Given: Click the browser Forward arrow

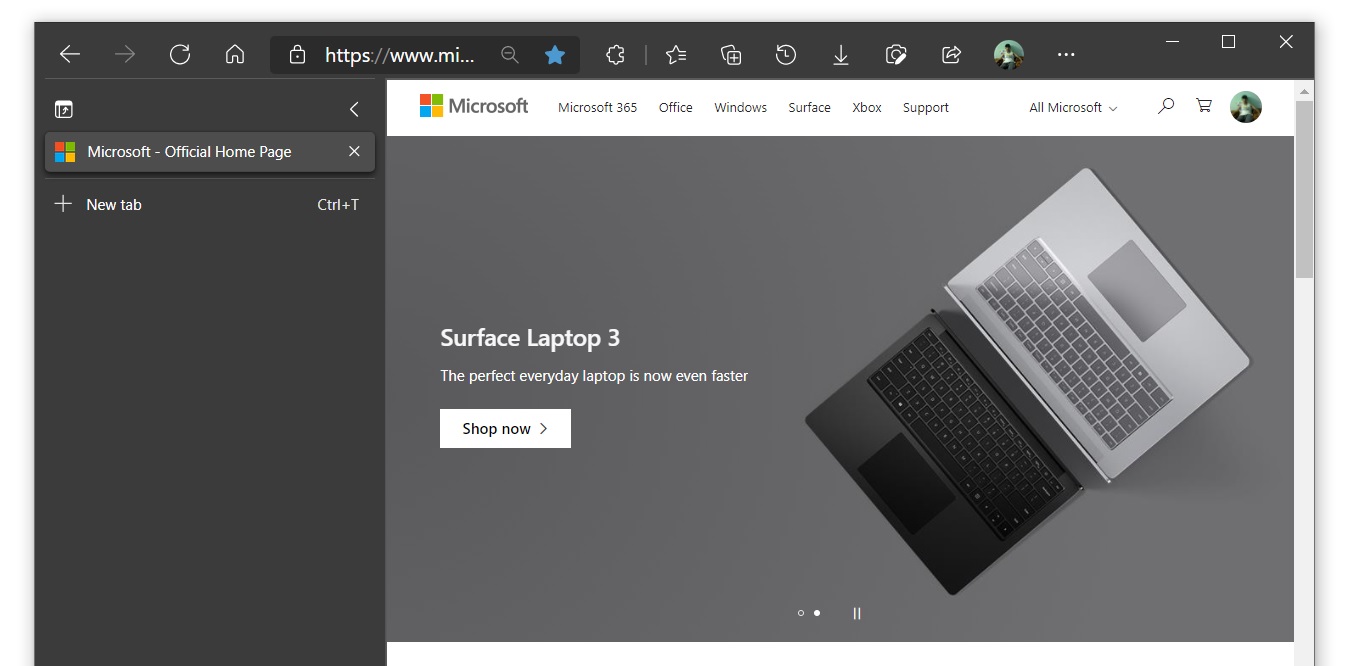Looking at the screenshot, I should [124, 55].
